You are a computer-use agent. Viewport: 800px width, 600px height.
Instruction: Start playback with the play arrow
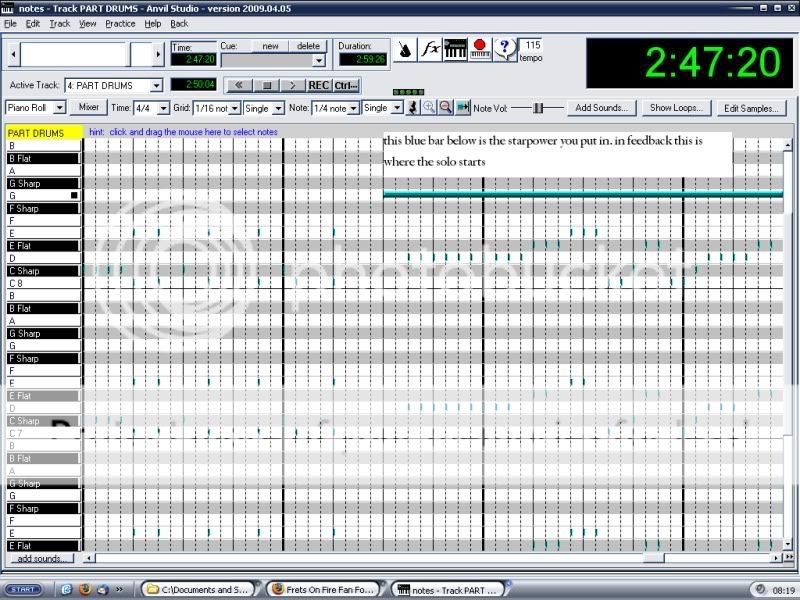pos(293,85)
